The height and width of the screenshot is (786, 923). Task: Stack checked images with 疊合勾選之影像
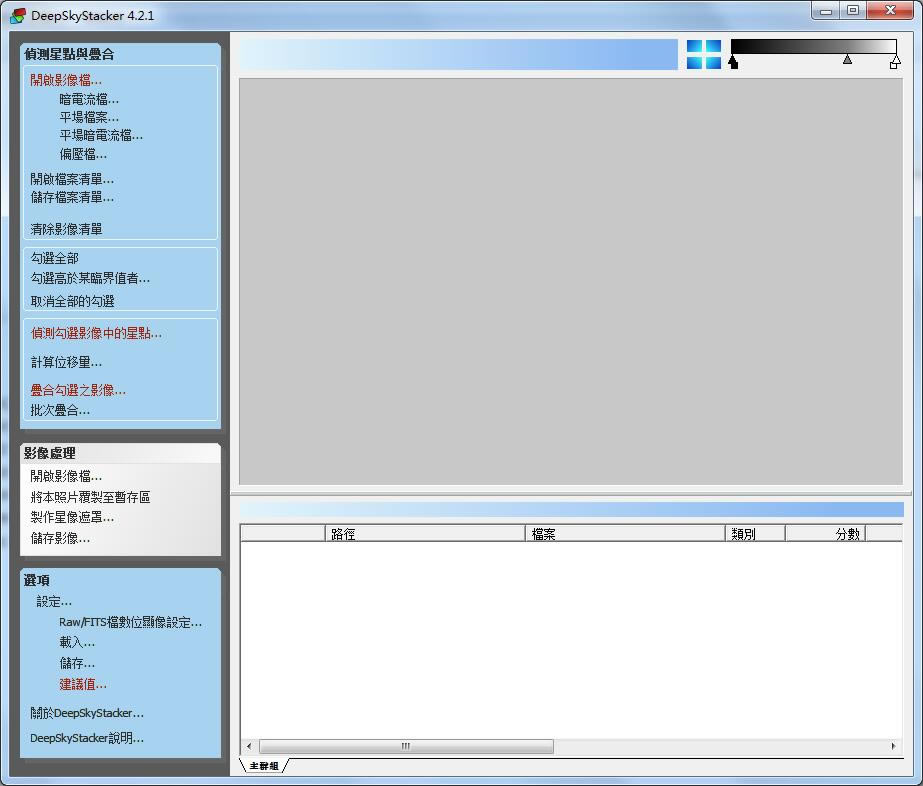[x=78, y=389]
